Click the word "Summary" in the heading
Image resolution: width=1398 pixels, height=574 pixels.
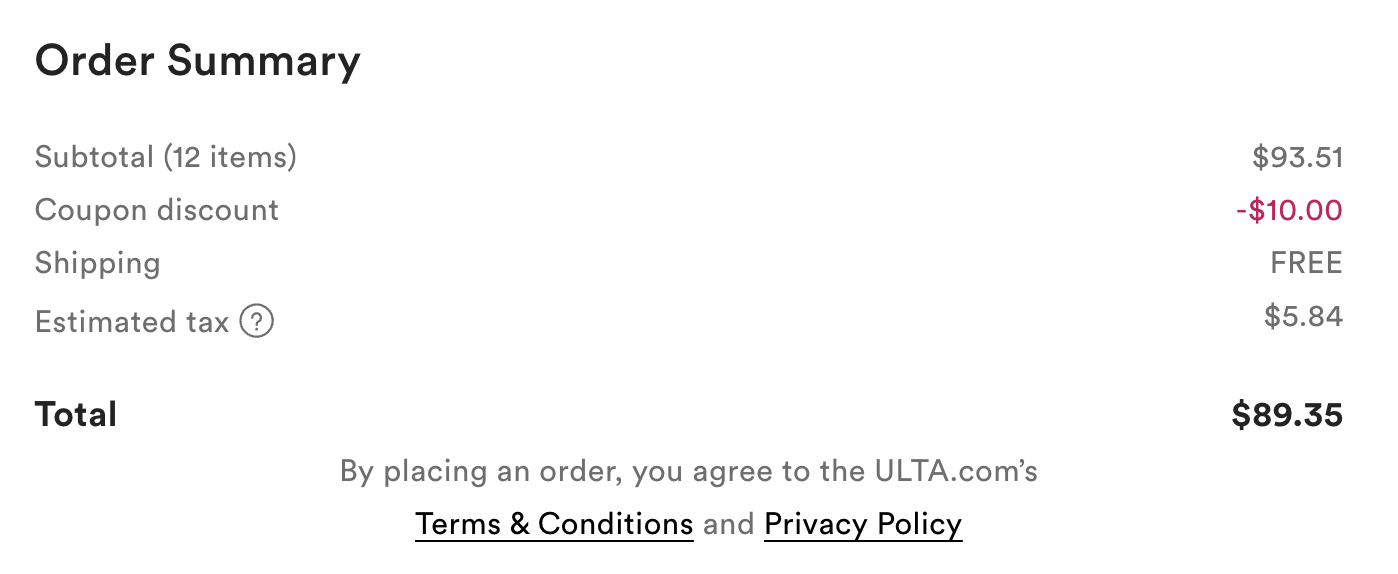pos(263,61)
